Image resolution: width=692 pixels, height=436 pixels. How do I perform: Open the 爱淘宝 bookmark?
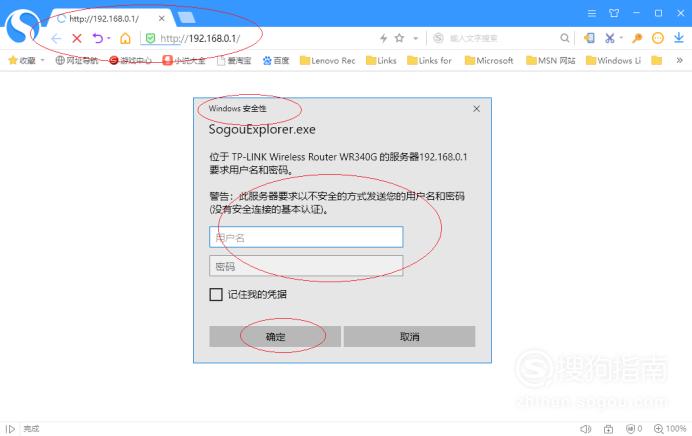(x=234, y=60)
